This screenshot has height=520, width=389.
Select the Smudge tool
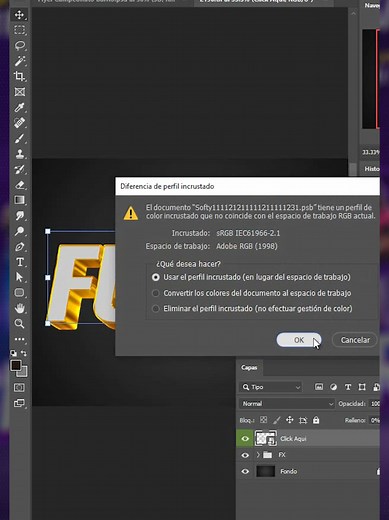pyautogui.click(x=19, y=216)
